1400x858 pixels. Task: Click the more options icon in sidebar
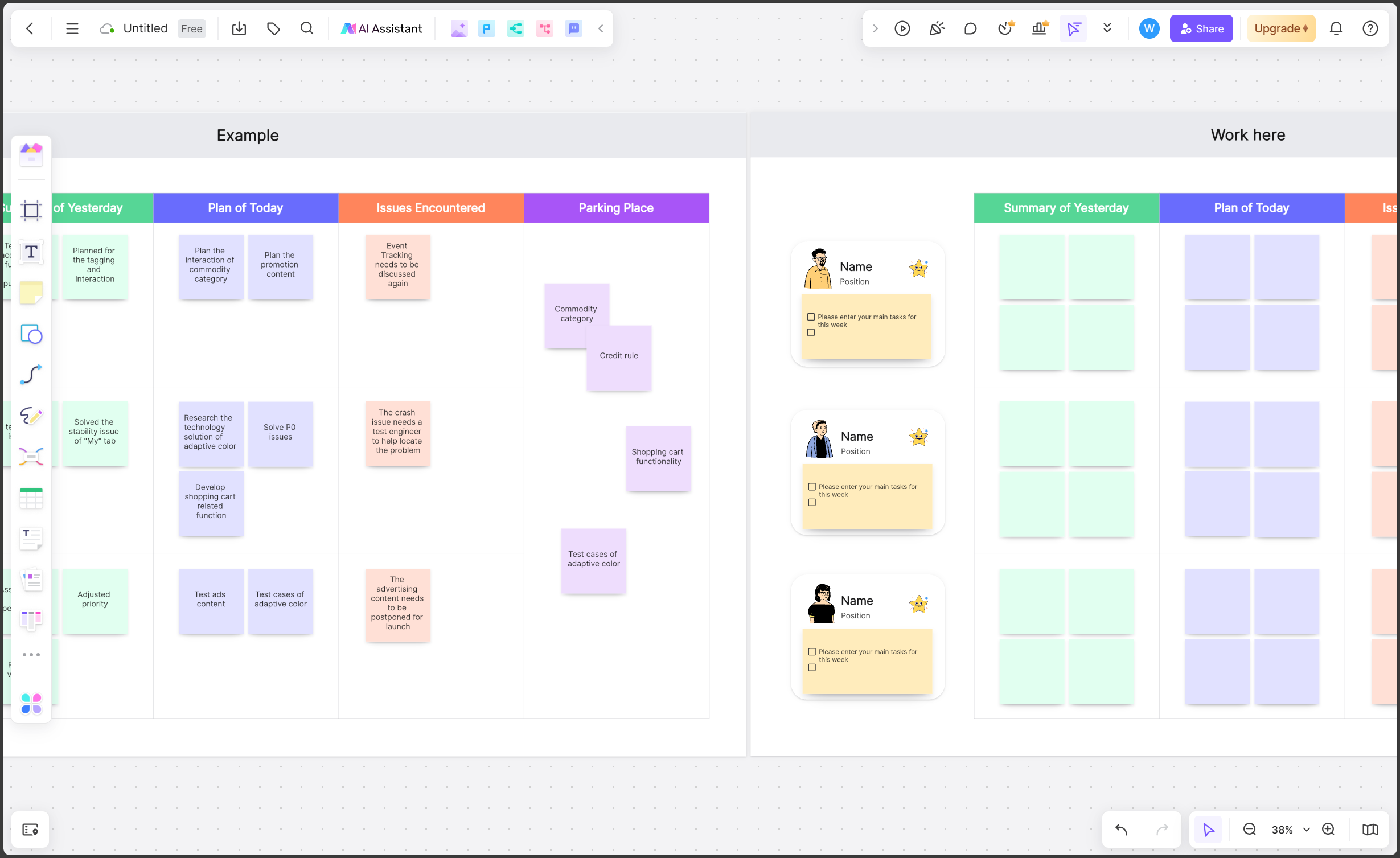pos(31,655)
